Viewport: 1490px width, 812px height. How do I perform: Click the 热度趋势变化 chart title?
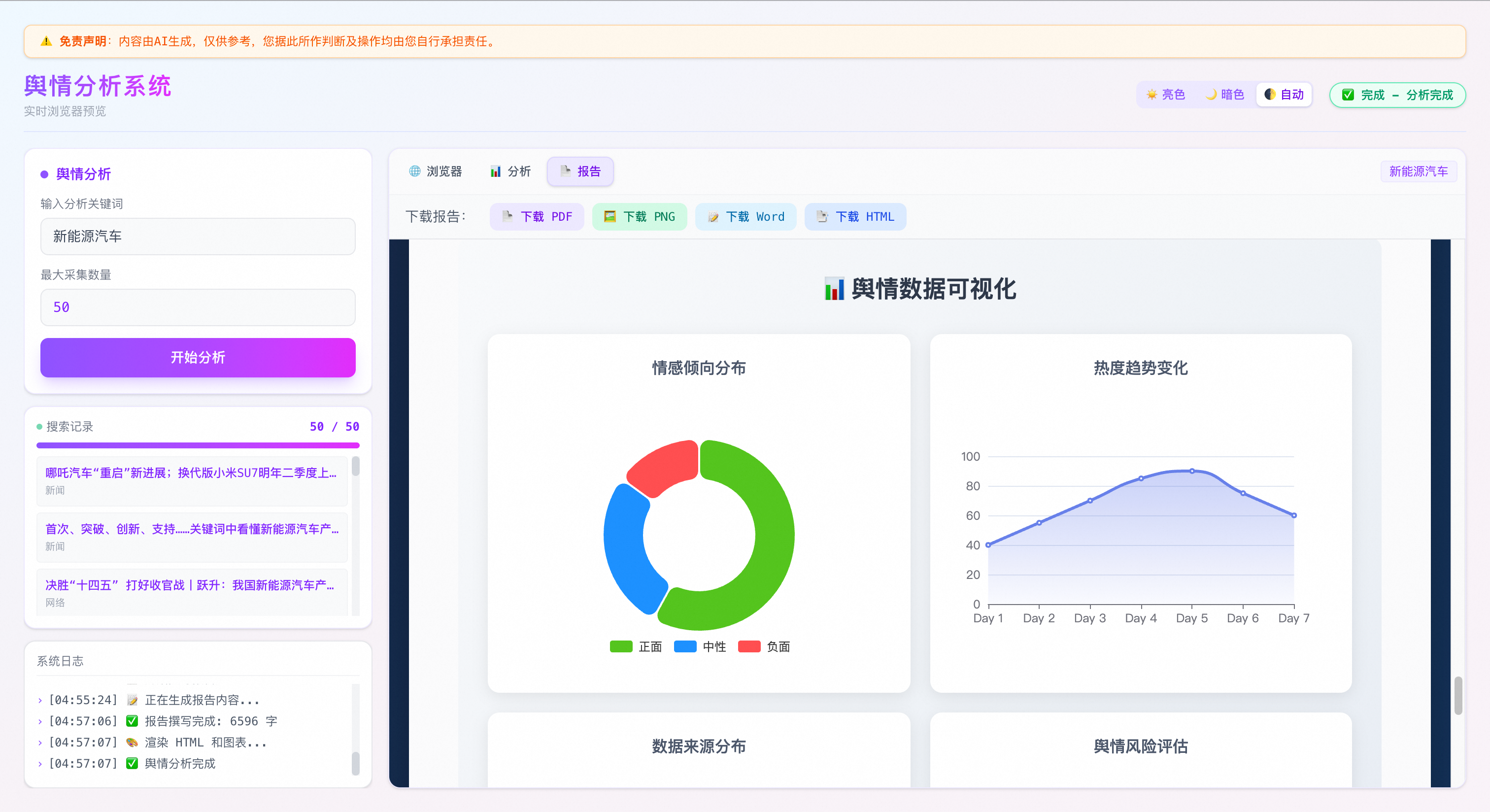pyautogui.click(x=1141, y=369)
